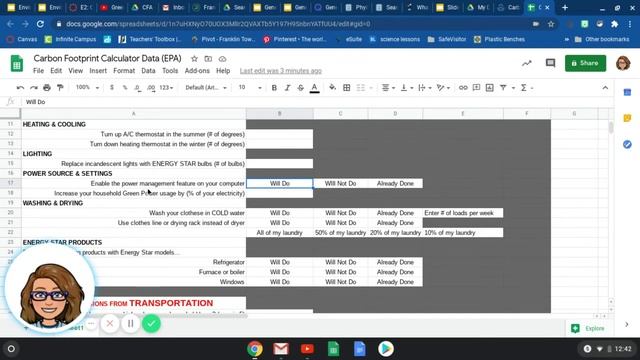
Task: Toggle strikethrough formatting
Action: coord(301,88)
